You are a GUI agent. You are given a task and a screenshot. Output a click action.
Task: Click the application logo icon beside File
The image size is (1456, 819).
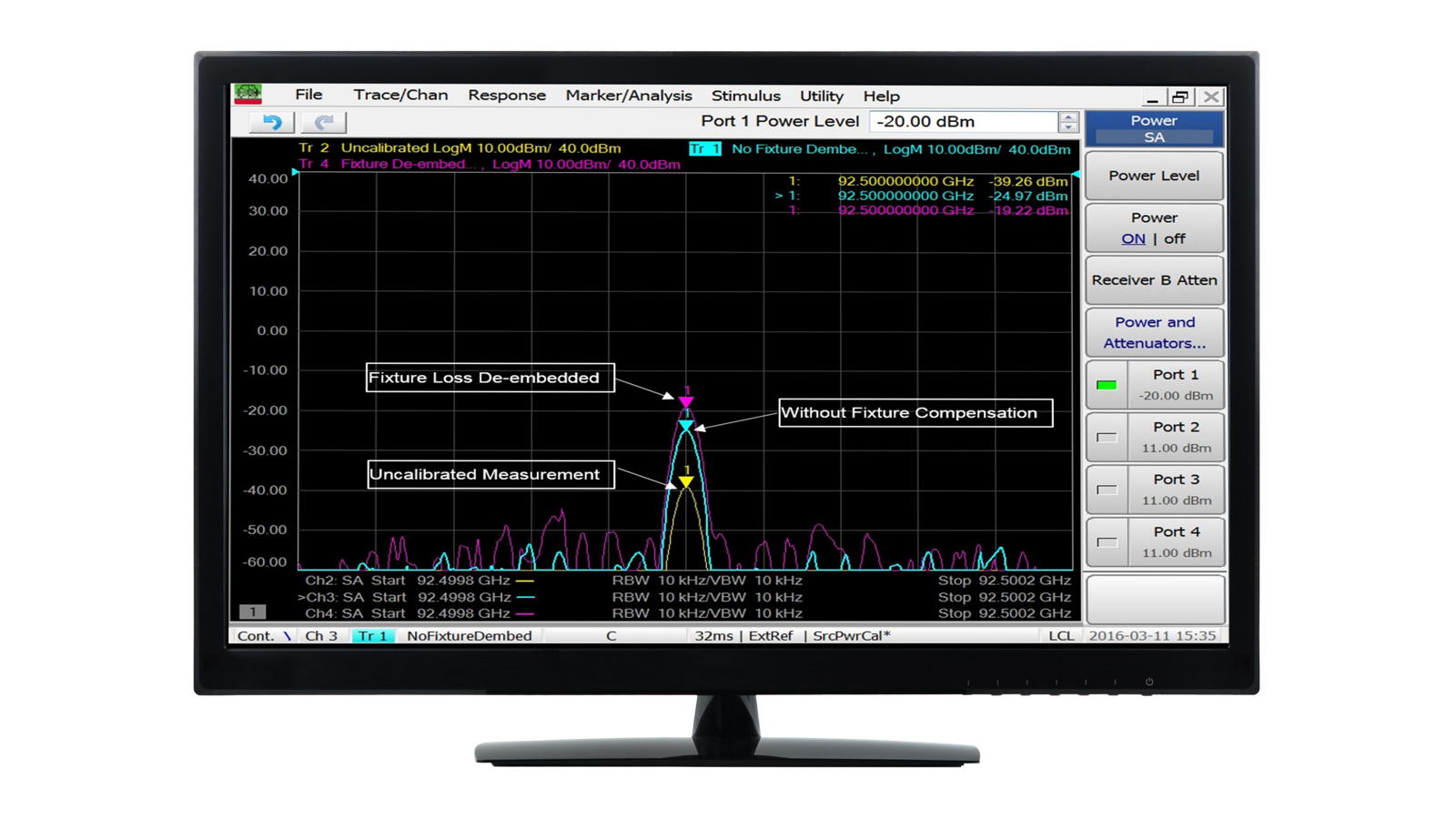click(x=248, y=95)
